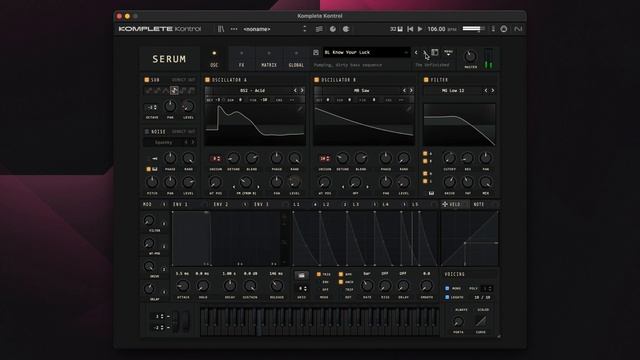Toggle the OSCILLATOR A enable switch

click(x=207, y=80)
